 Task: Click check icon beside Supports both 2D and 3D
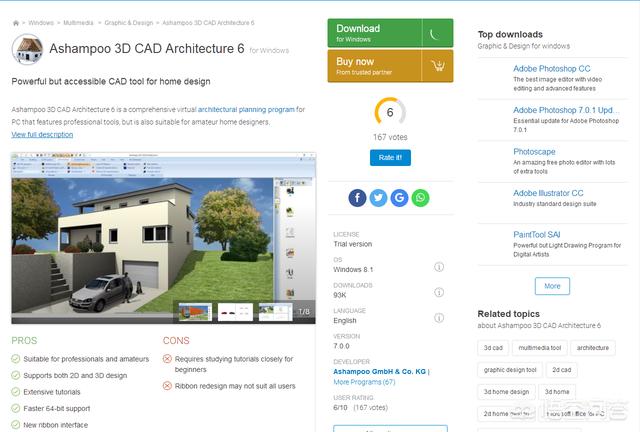(16, 375)
